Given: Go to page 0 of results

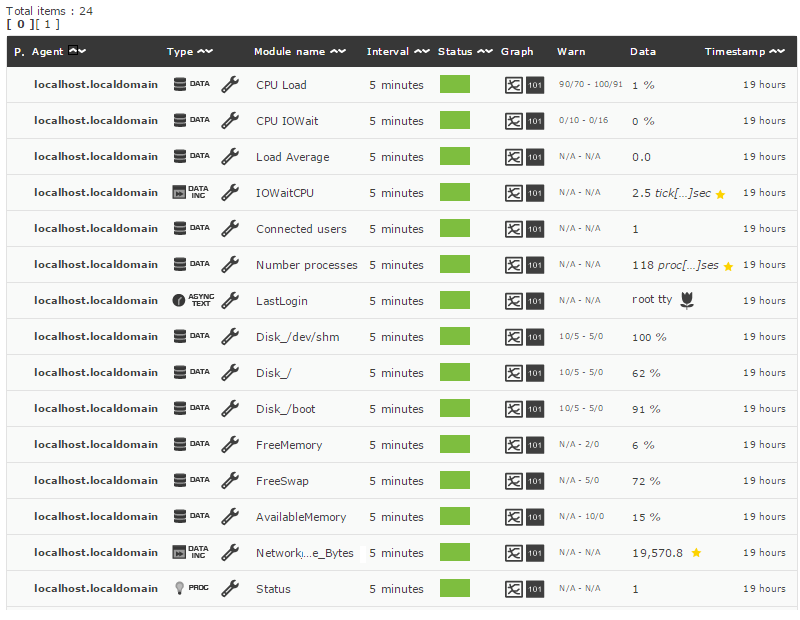Looking at the screenshot, I should 20,24.
